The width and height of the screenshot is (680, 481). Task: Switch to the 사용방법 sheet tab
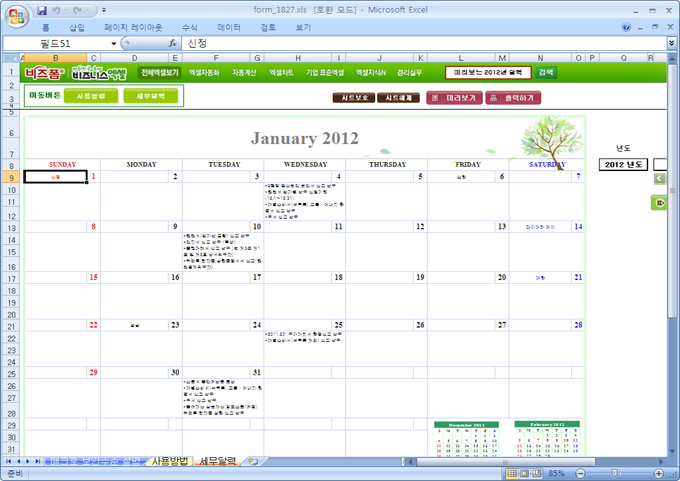(168, 461)
